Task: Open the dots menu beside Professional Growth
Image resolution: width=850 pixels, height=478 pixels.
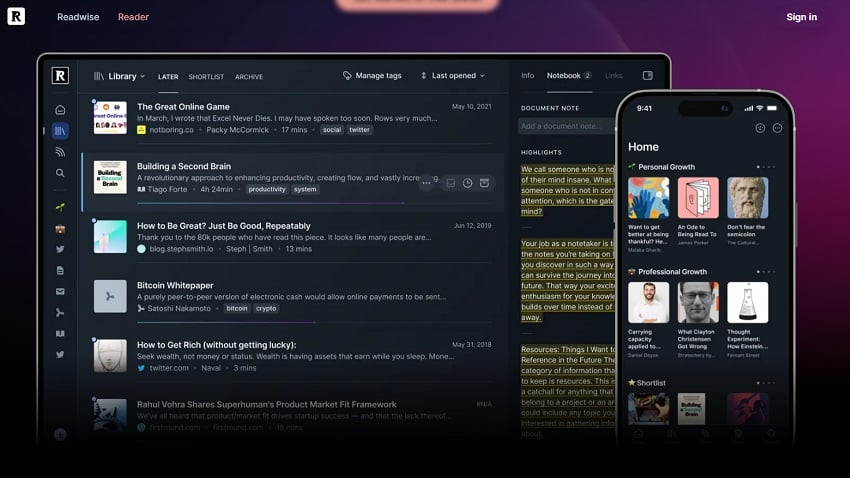Action: pyautogui.click(x=766, y=272)
